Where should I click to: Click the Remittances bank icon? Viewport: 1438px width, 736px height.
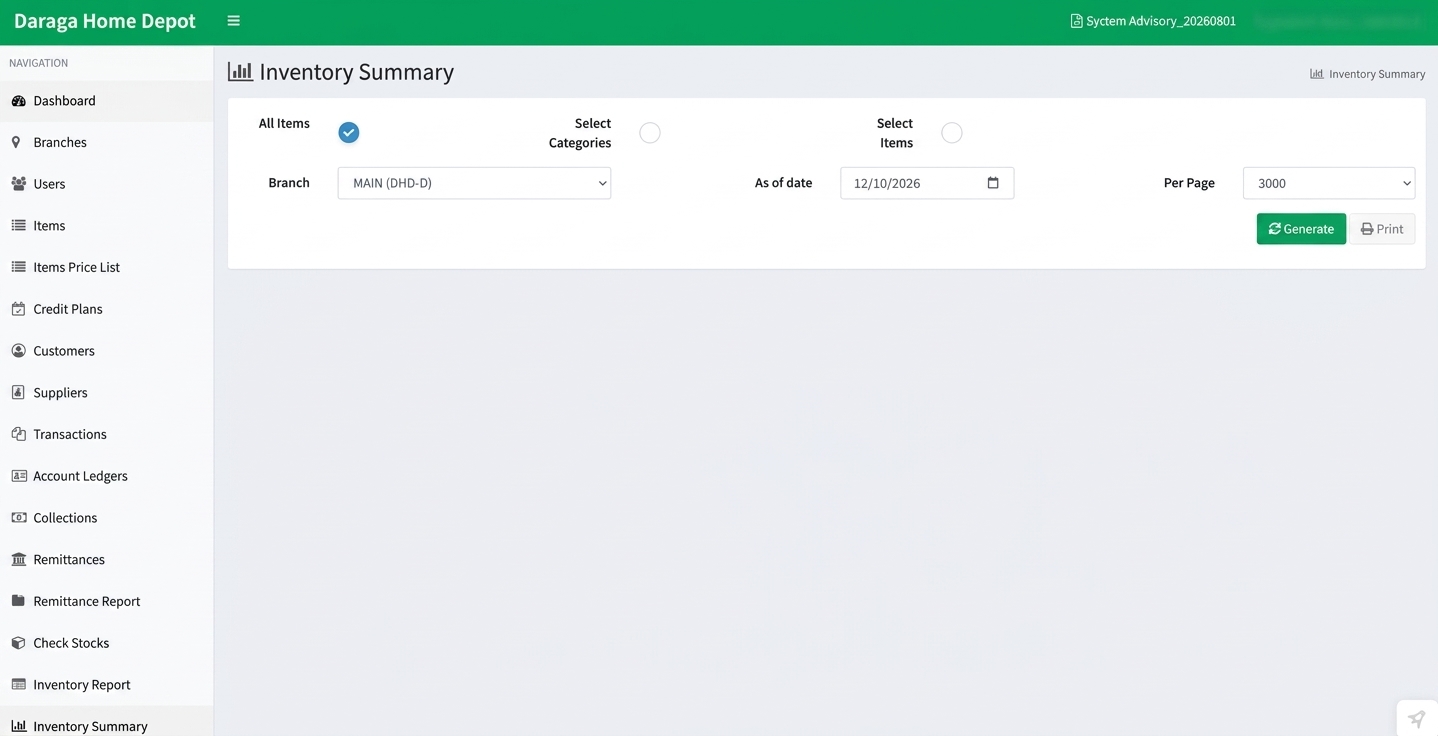pos(18,560)
